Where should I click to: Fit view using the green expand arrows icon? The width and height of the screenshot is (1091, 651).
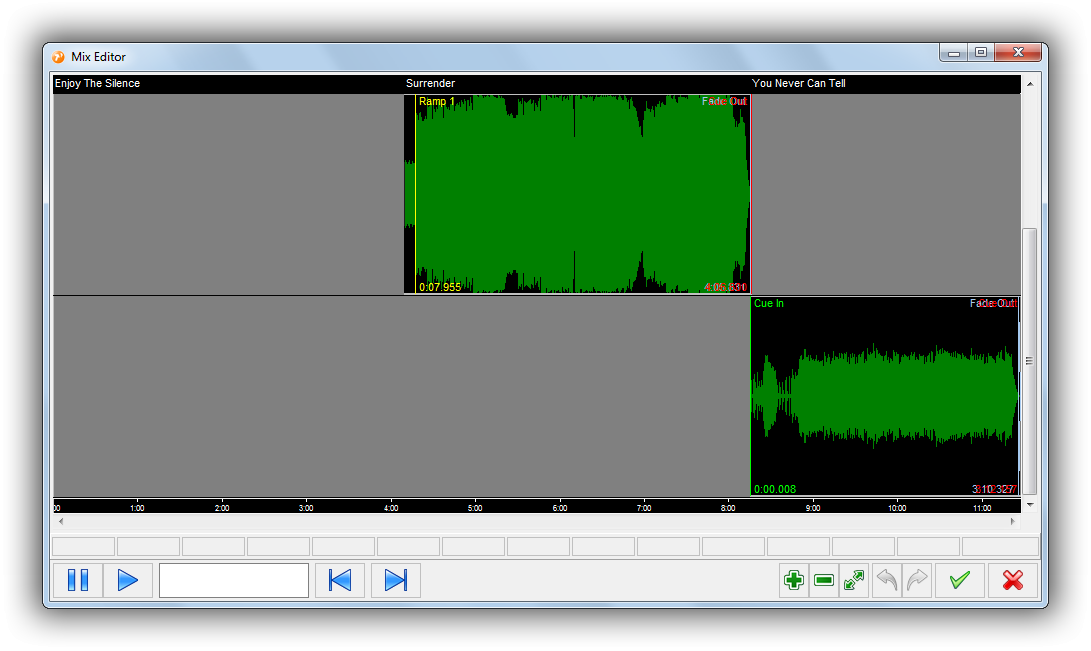coord(854,580)
